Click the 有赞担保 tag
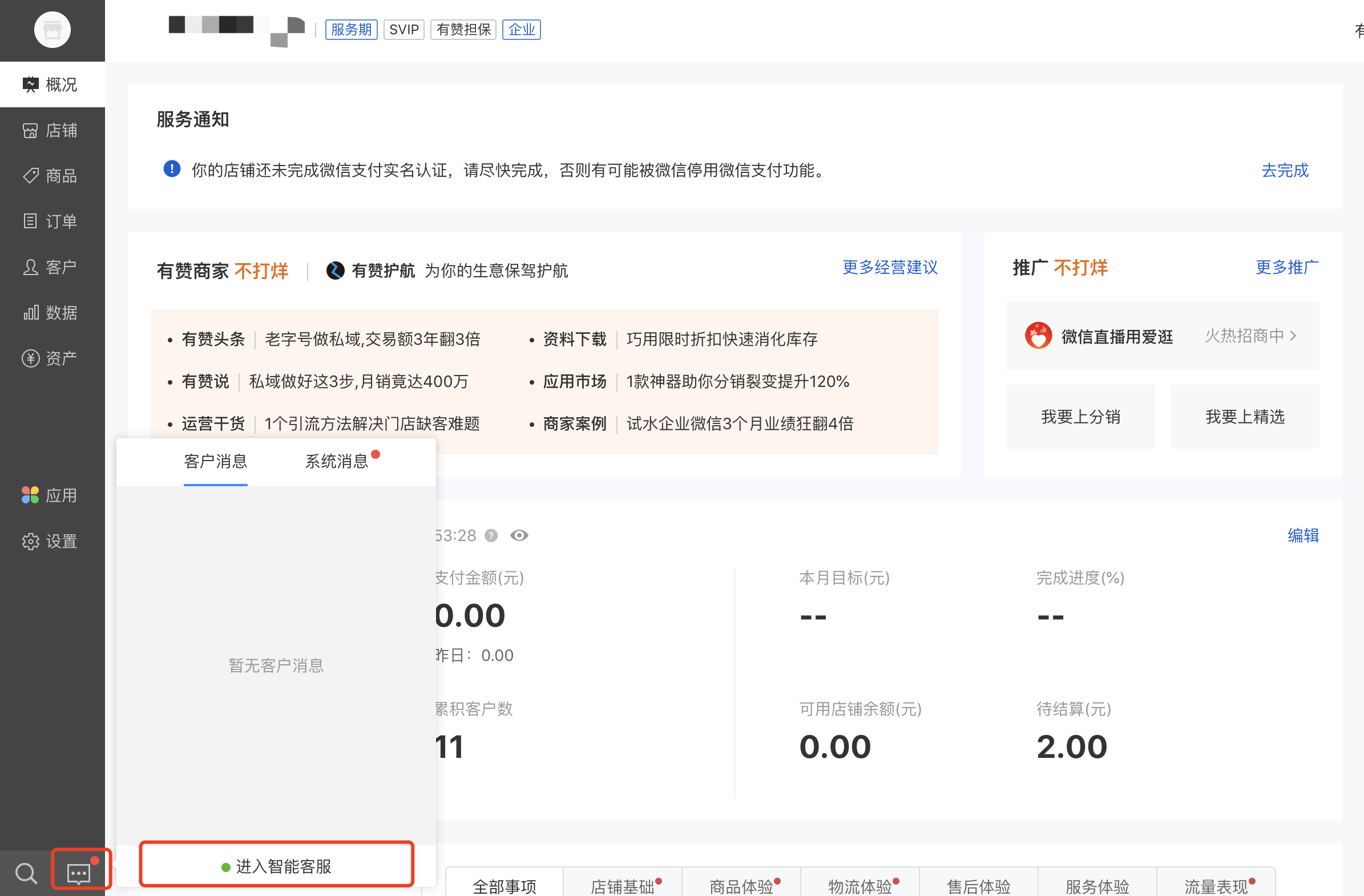1364x896 pixels. pyautogui.click(x=463, y=29)
